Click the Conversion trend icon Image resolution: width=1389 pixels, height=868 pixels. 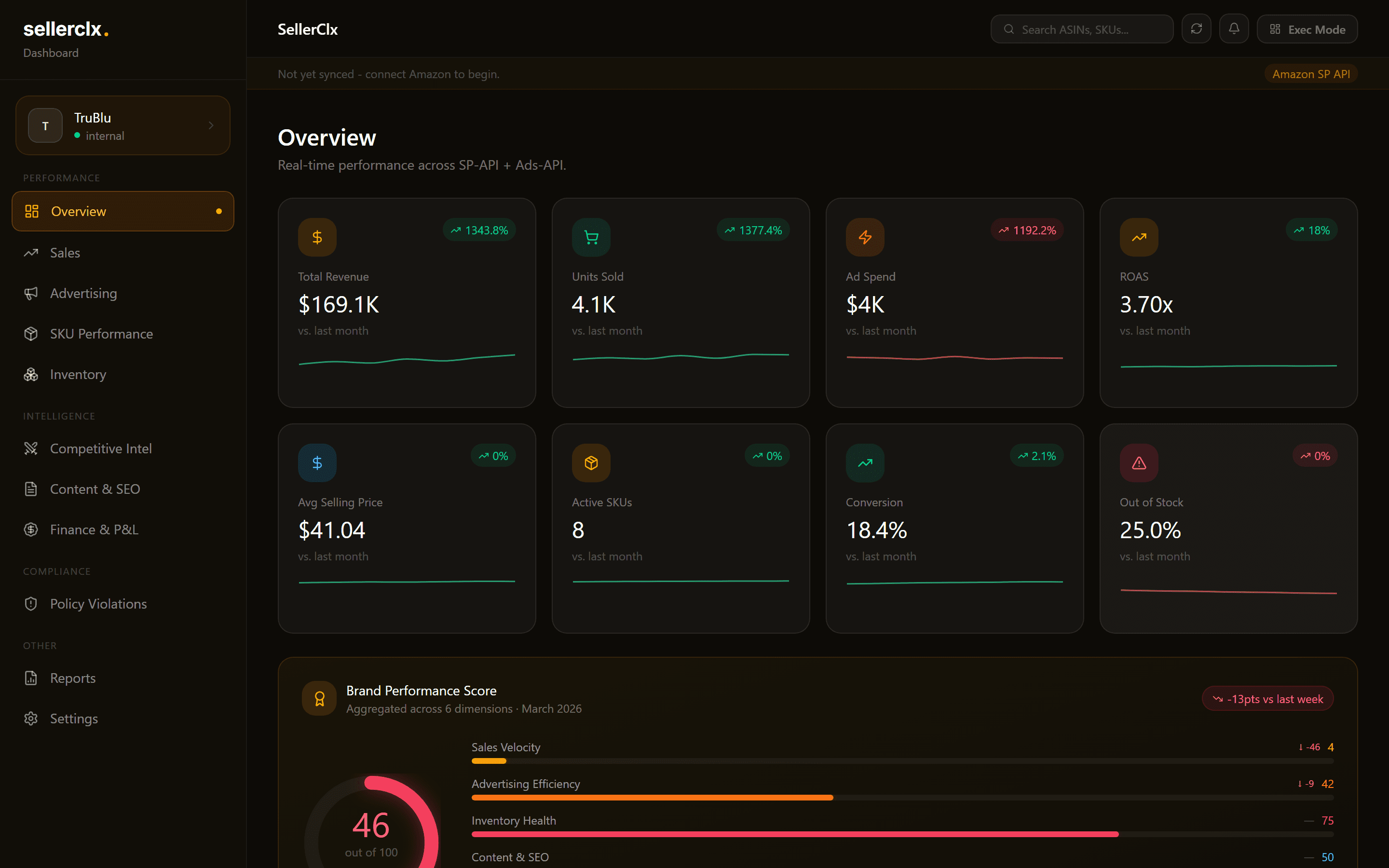(x=865, y=463)
